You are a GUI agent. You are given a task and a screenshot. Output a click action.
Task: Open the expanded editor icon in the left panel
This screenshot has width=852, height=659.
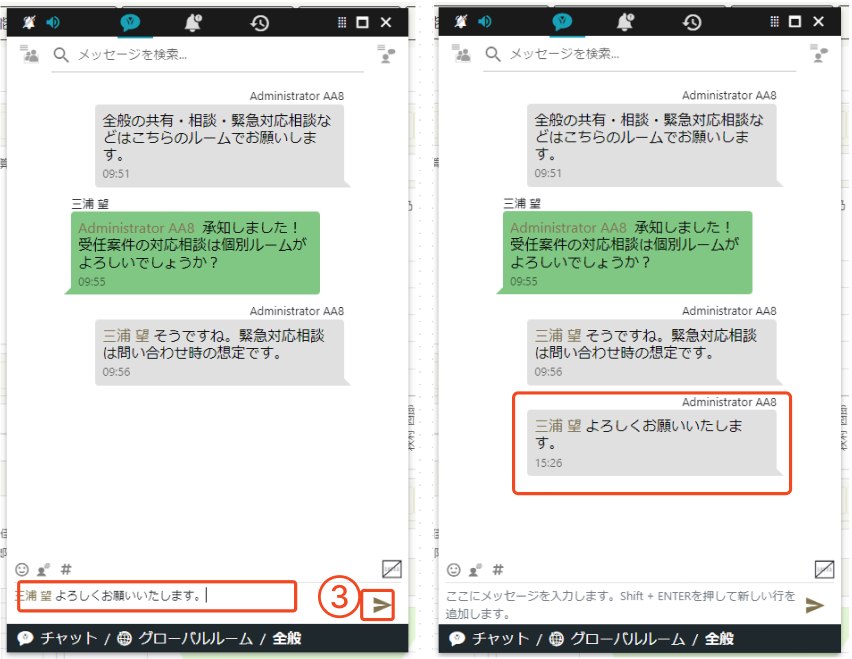(392, 569)
